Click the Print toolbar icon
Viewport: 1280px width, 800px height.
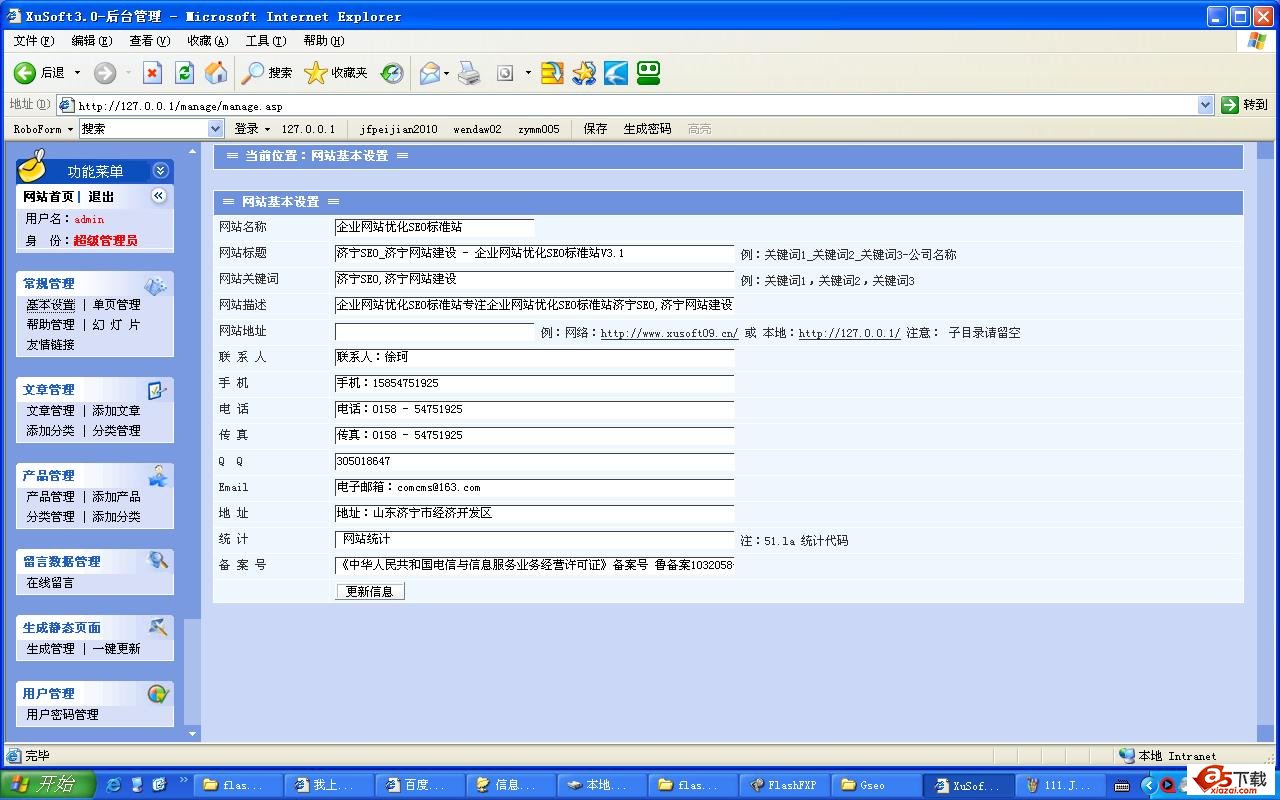pos(469,73)
